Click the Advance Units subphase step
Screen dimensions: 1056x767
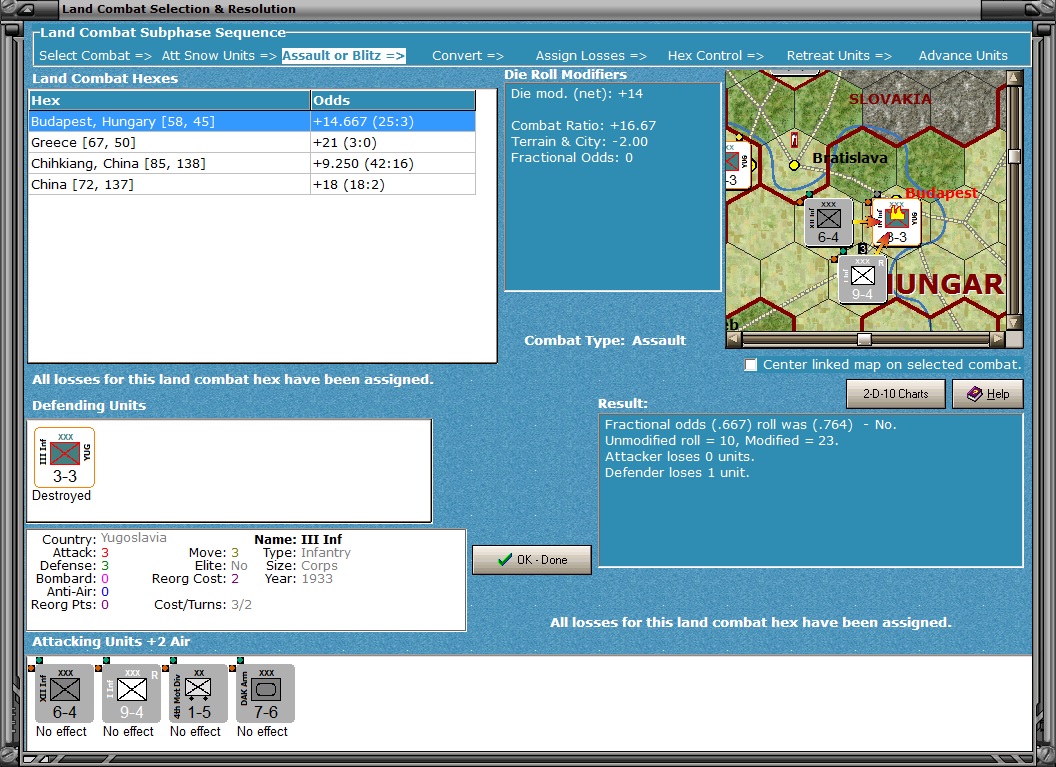[x=963, y=56]
